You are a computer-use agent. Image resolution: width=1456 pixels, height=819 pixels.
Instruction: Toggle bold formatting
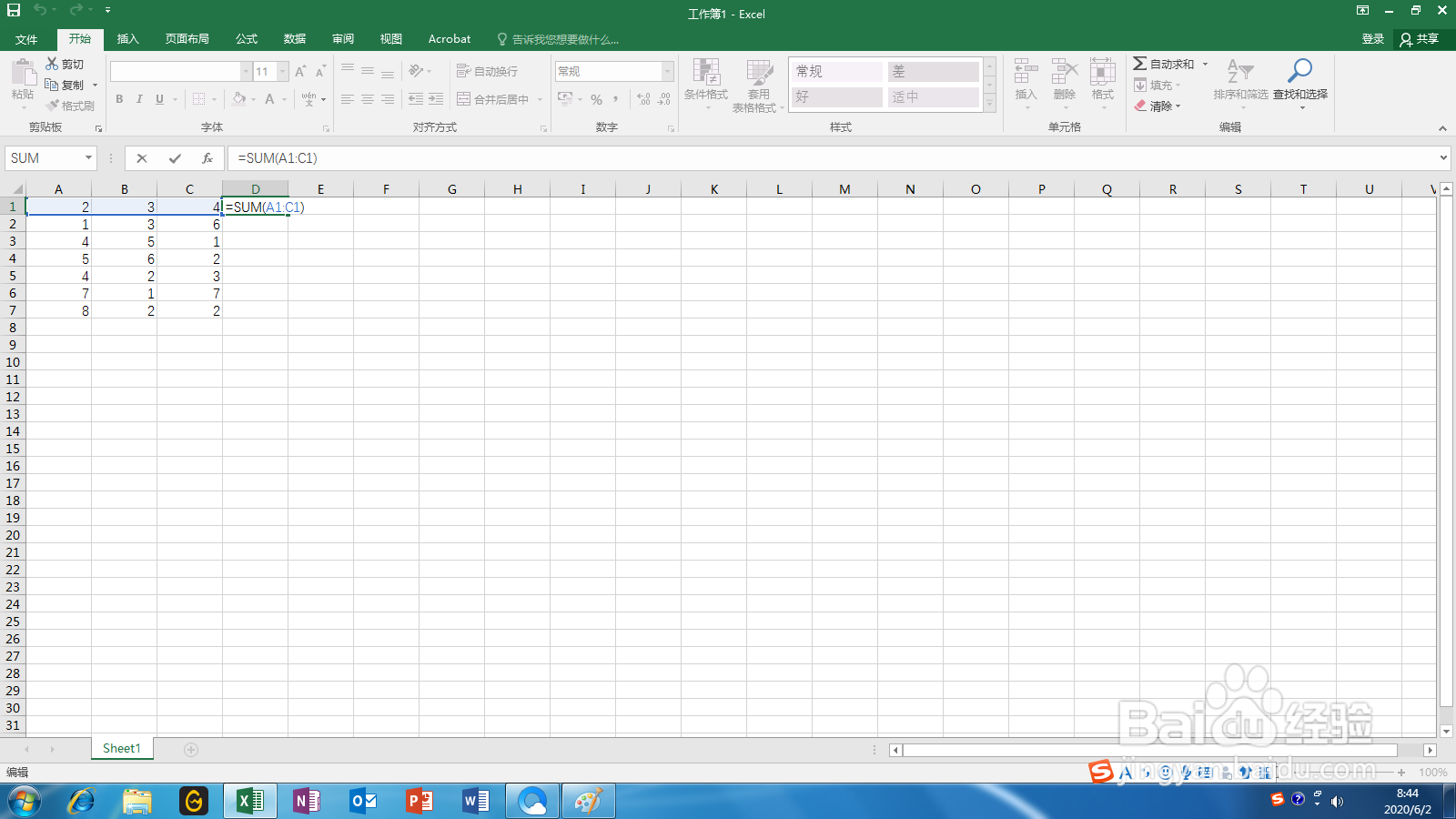(119, 99)
